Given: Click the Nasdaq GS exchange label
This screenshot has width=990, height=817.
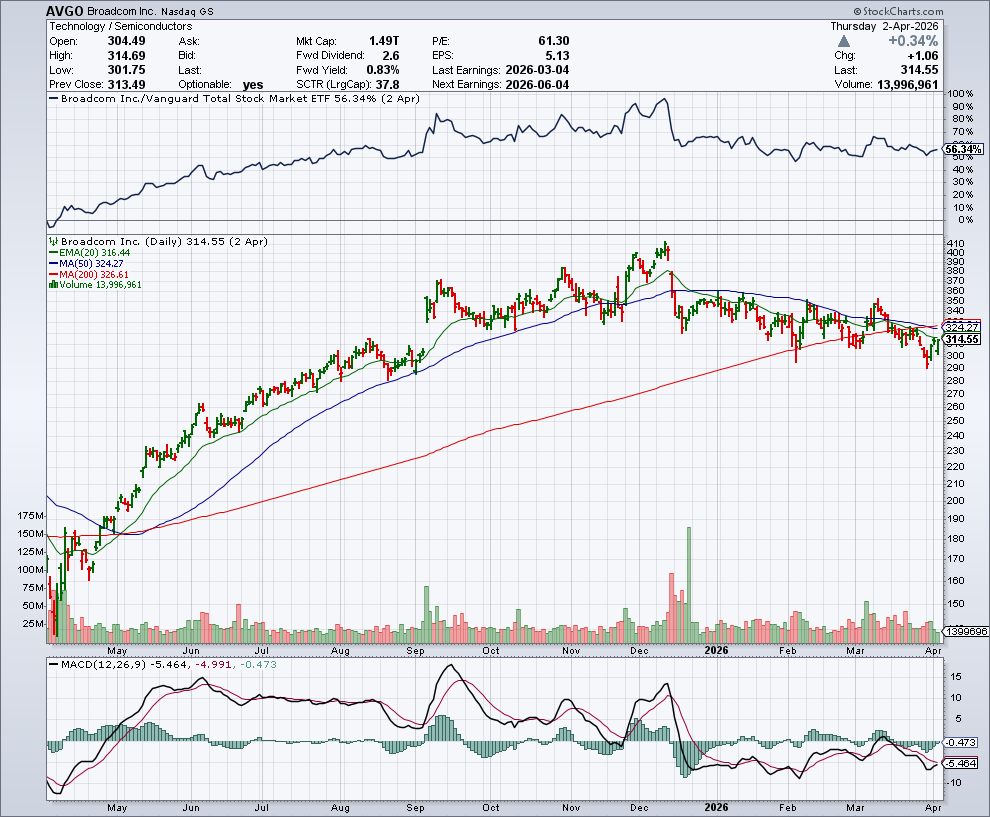Looking at the screenshot, I should pos(188,11).
